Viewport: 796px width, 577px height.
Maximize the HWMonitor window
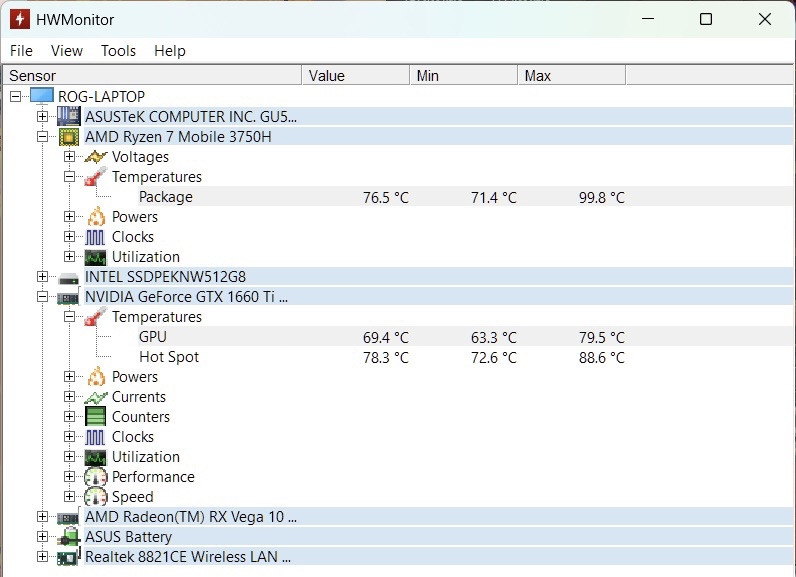pos(706,19)
